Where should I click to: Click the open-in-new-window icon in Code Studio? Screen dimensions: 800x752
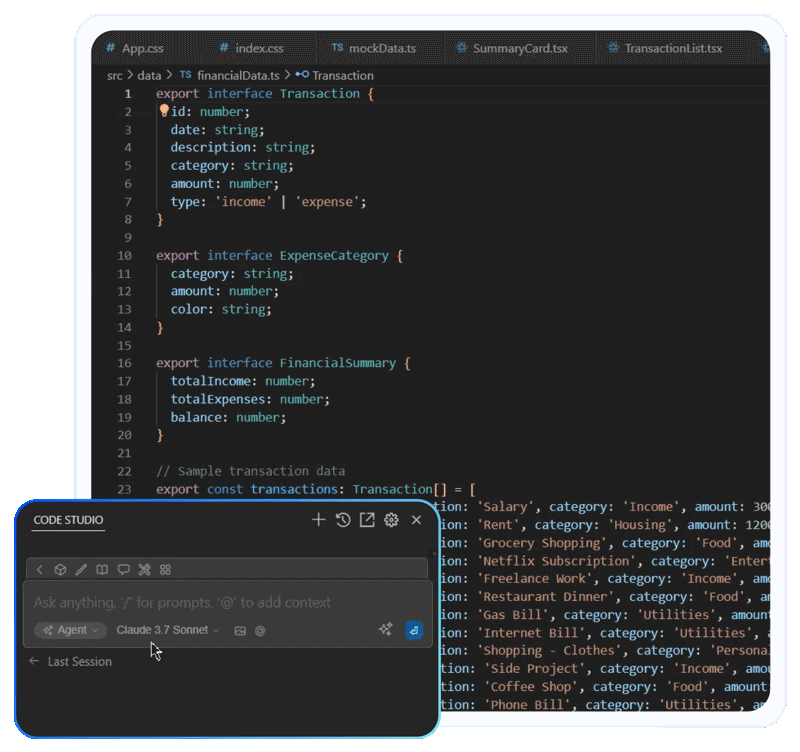367,520
